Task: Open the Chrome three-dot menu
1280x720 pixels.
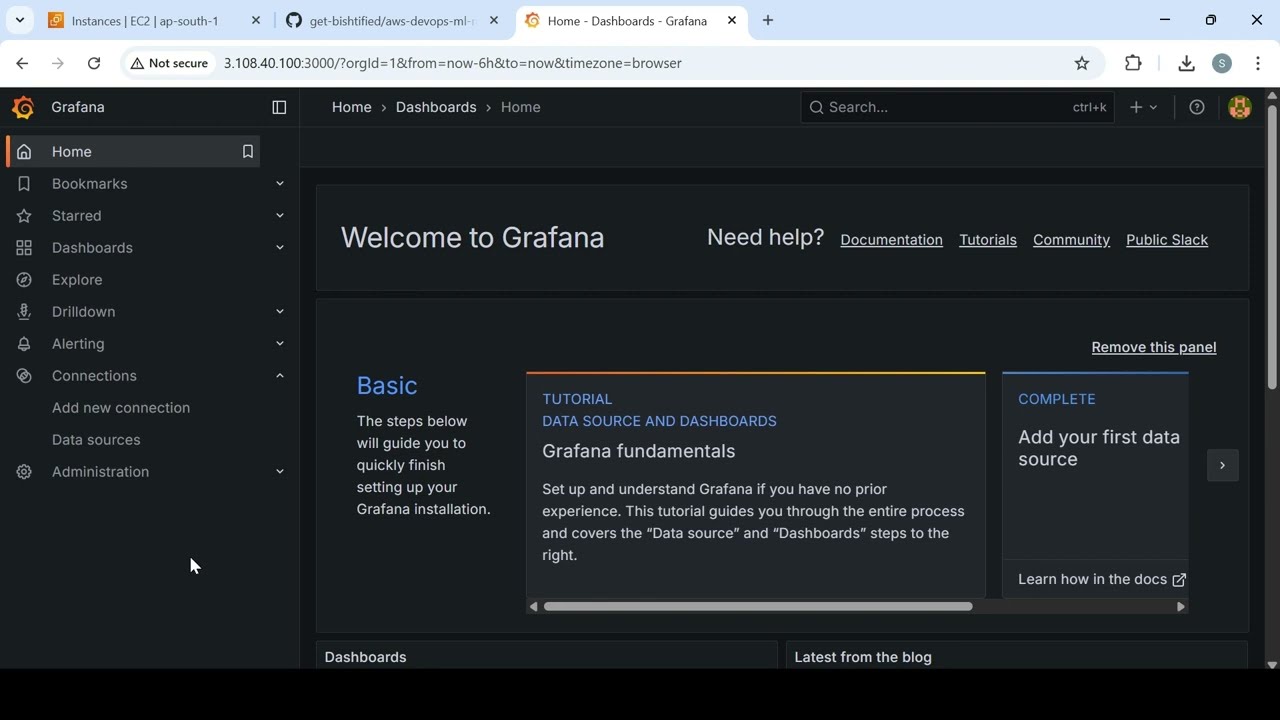Action: click(1258, 63)
